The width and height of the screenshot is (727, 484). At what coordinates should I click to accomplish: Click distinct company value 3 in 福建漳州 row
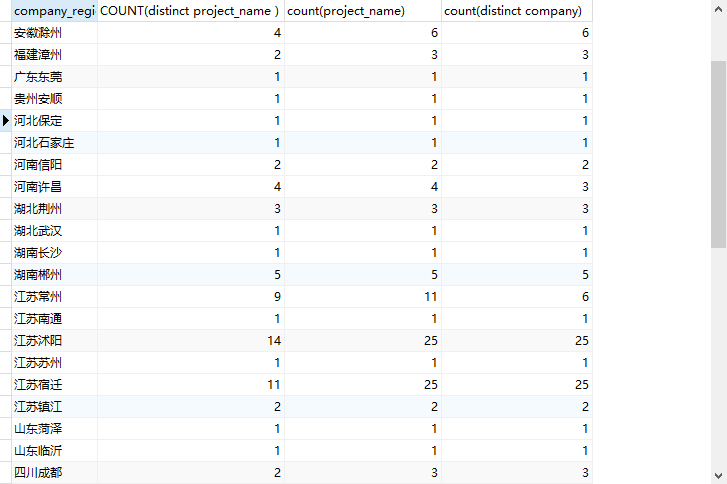(x=517, y=55)
